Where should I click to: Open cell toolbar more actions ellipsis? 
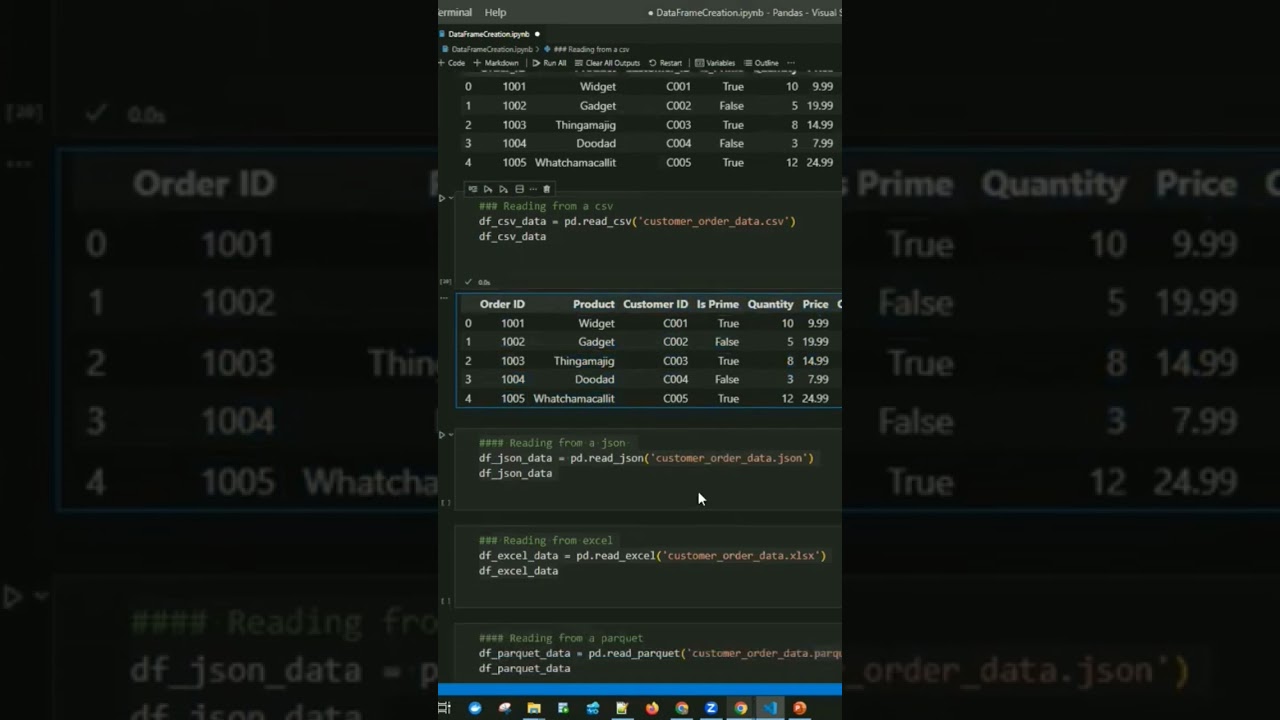[x=533, y=189]
